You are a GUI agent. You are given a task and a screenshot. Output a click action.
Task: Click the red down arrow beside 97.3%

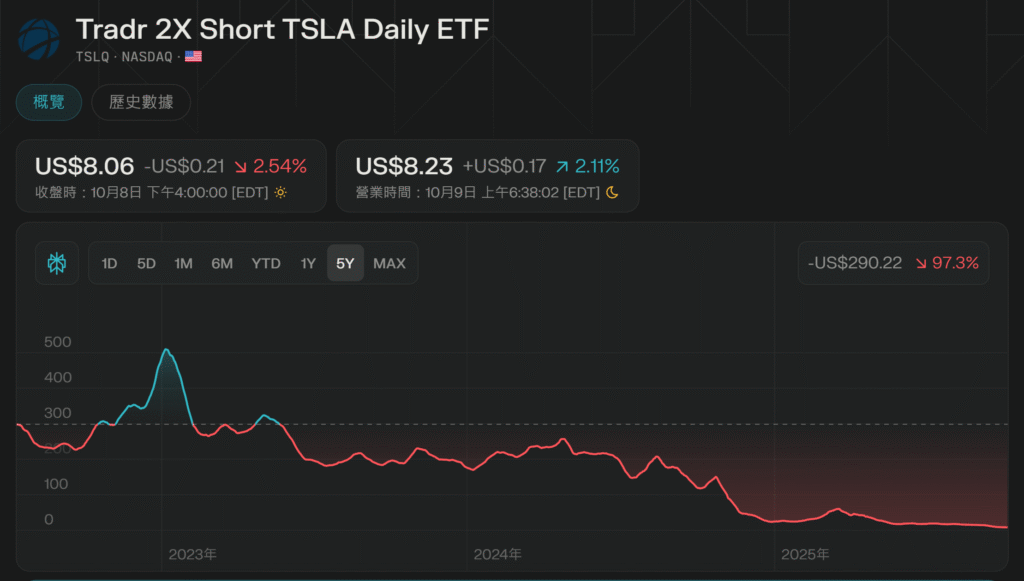click(x=921, y=264)
